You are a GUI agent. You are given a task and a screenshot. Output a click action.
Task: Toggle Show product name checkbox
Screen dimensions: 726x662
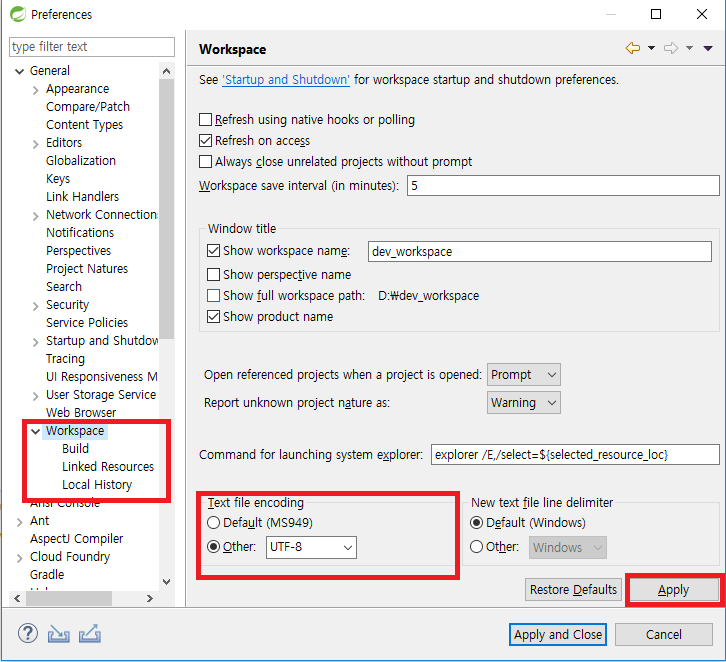(x=213, y=317)
